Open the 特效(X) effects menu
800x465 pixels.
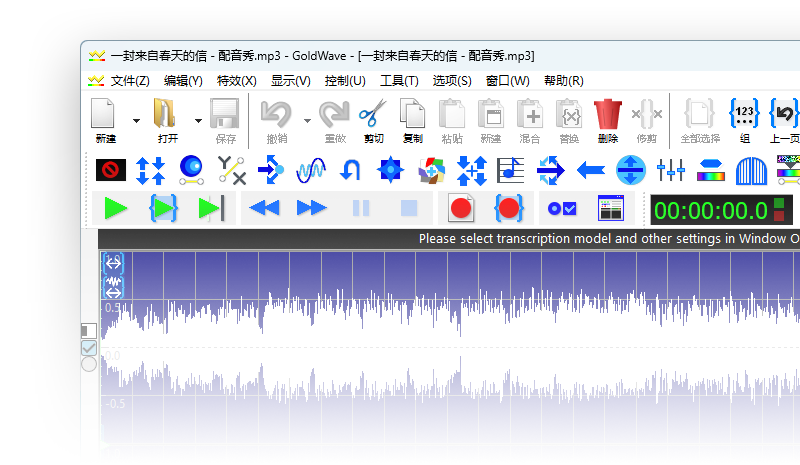(236, 81)
